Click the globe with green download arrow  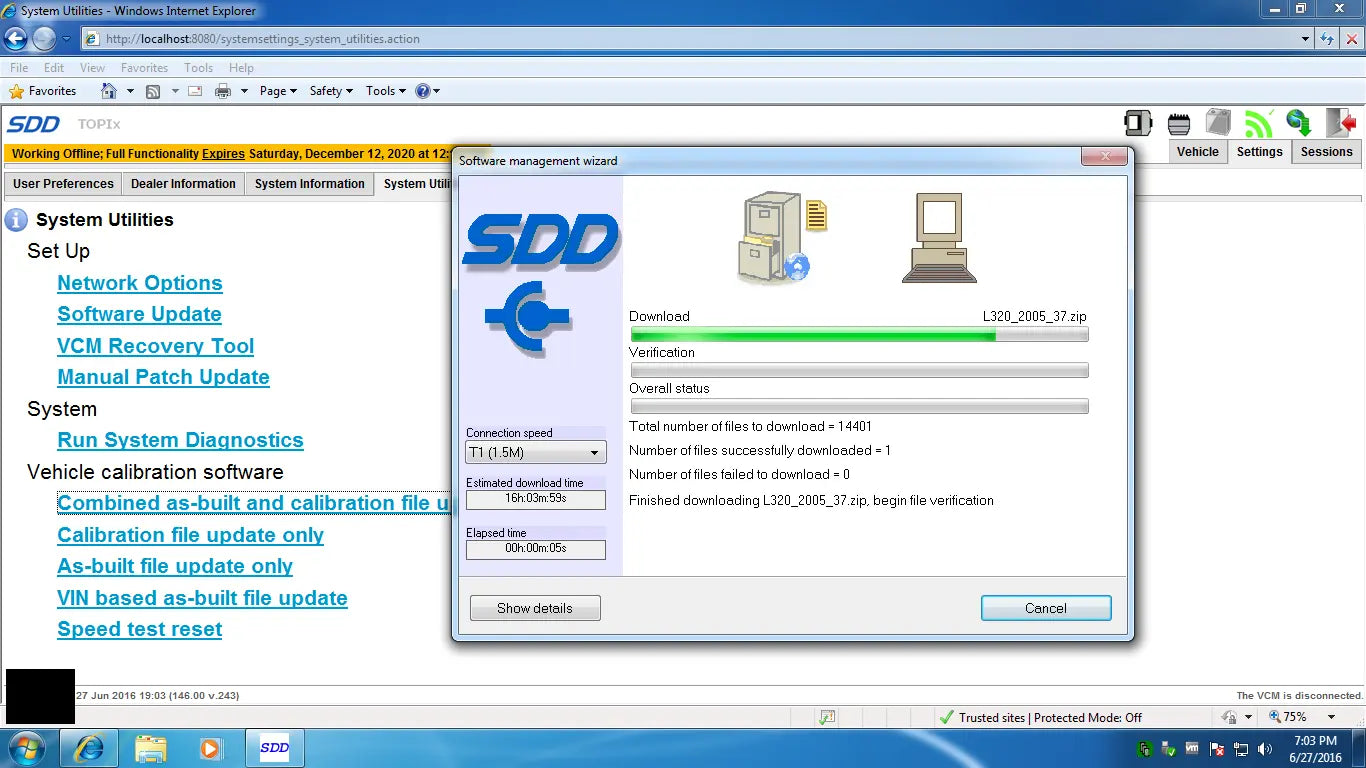[x=1299, y=123]
